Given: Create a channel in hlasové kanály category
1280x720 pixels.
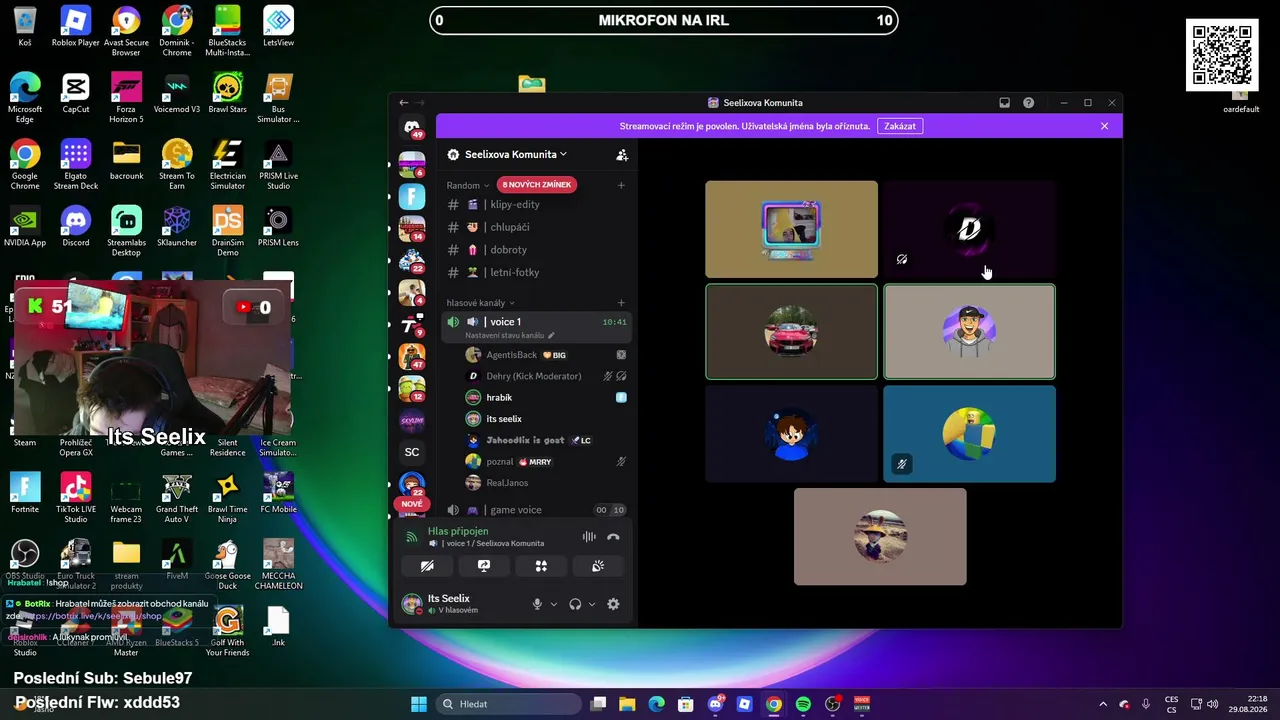Looking at the screenshot, I should [621, 303].
